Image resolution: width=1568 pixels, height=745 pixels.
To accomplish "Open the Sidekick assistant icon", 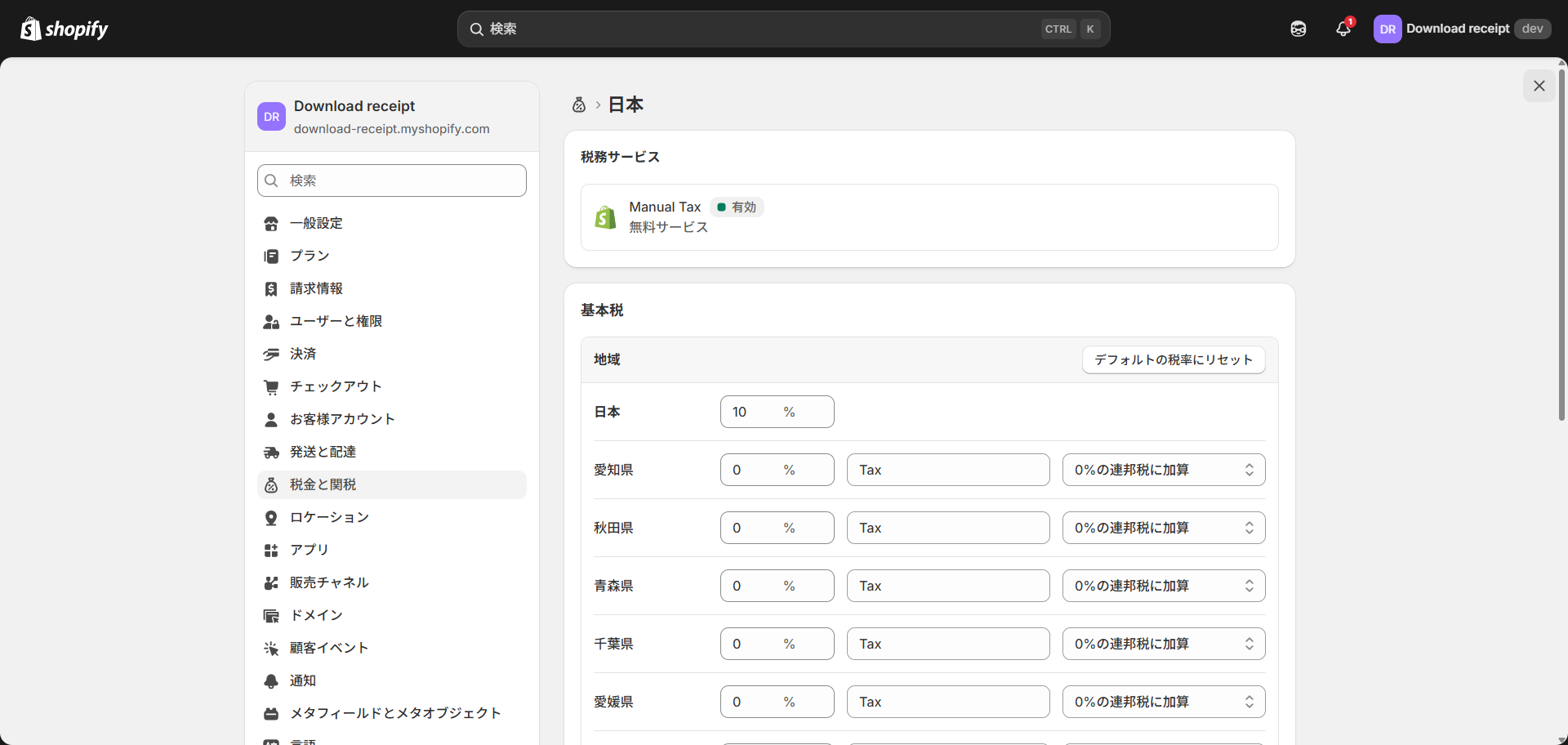I will tap(1298, 29).
